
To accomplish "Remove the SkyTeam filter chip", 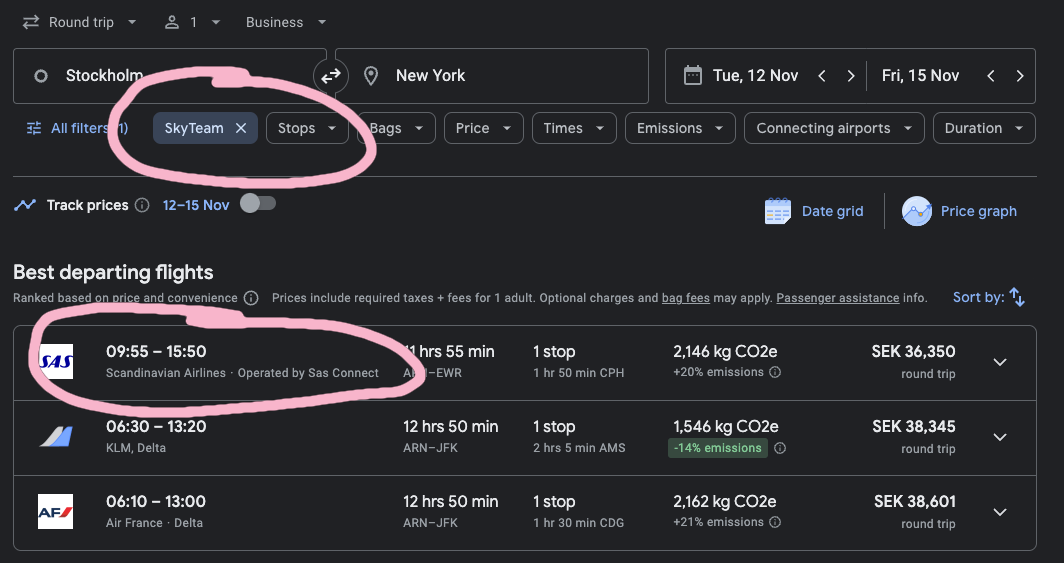I will coord(241,128).
